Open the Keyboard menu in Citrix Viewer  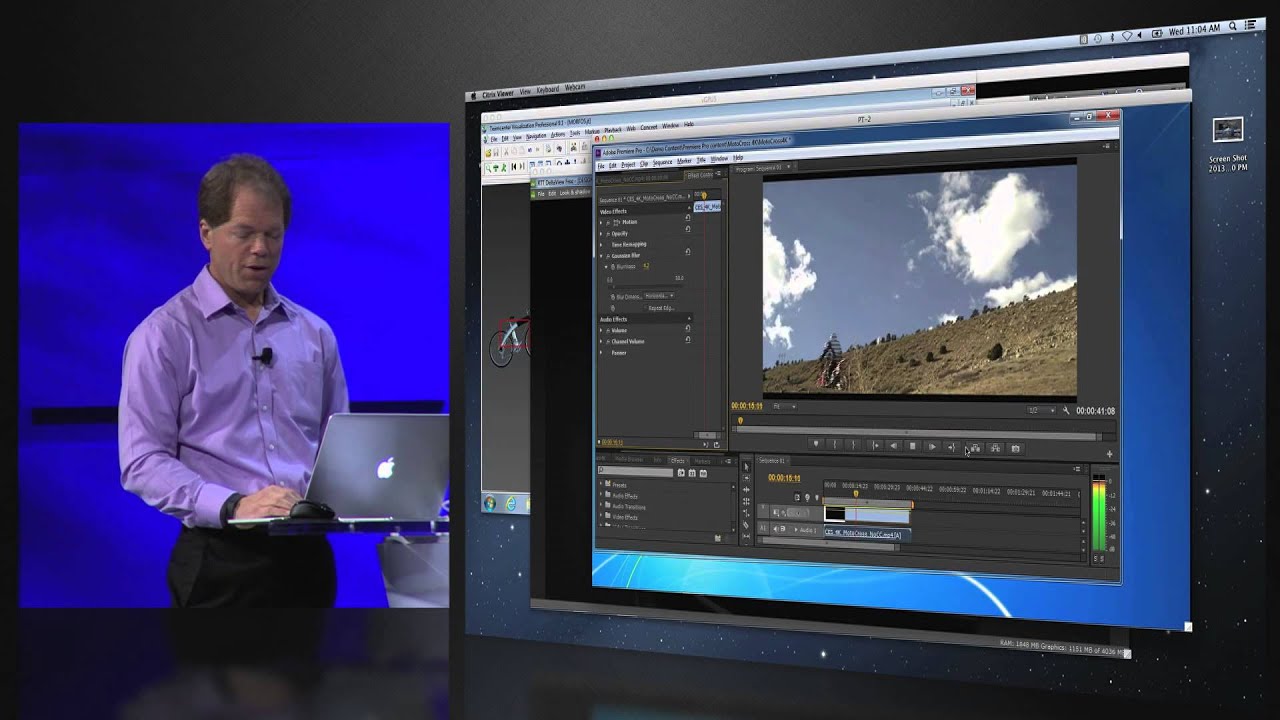[x=548, y=90]
